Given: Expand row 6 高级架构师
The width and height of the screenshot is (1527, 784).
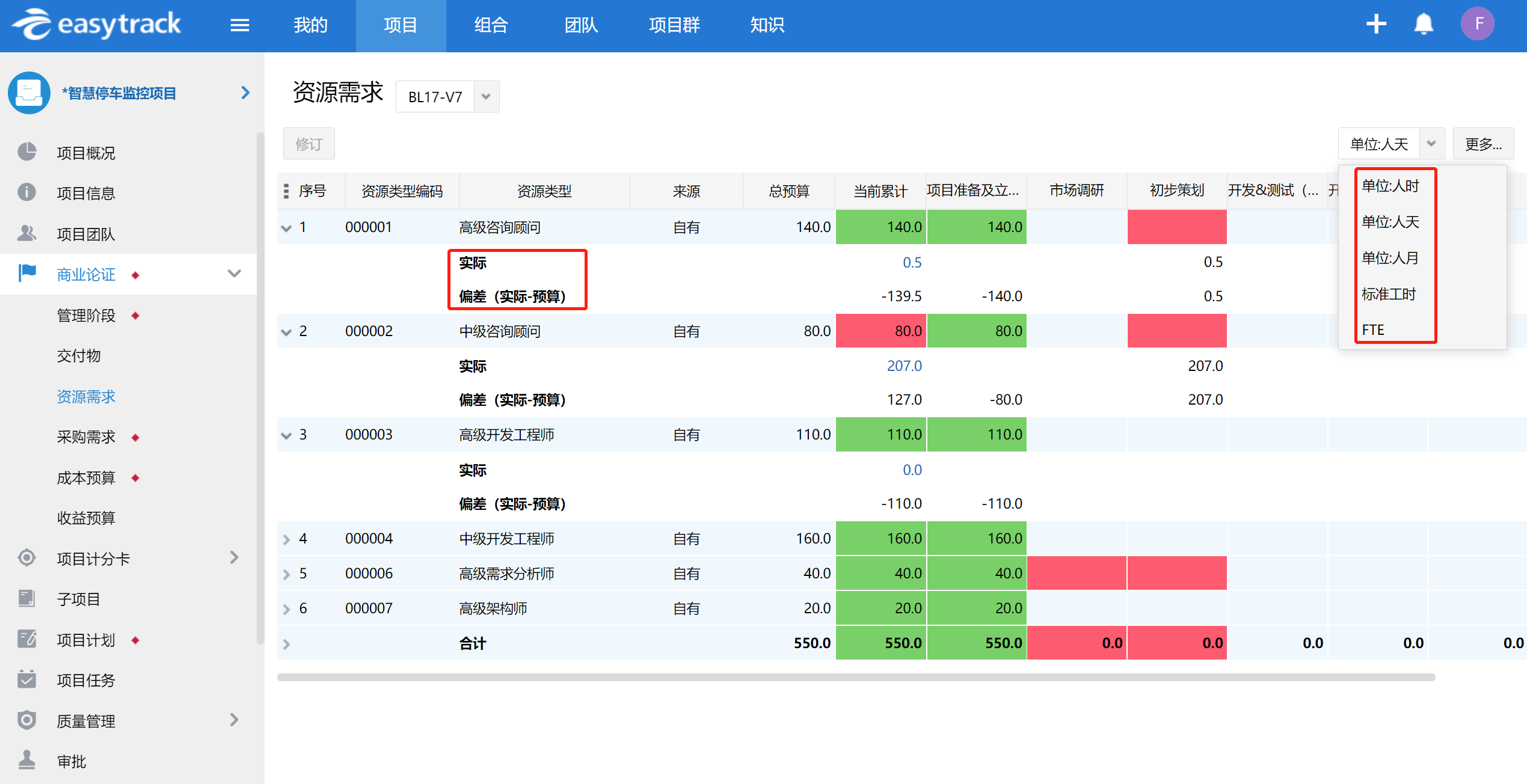Looking at the screenshot, I should tap(286, 609).
